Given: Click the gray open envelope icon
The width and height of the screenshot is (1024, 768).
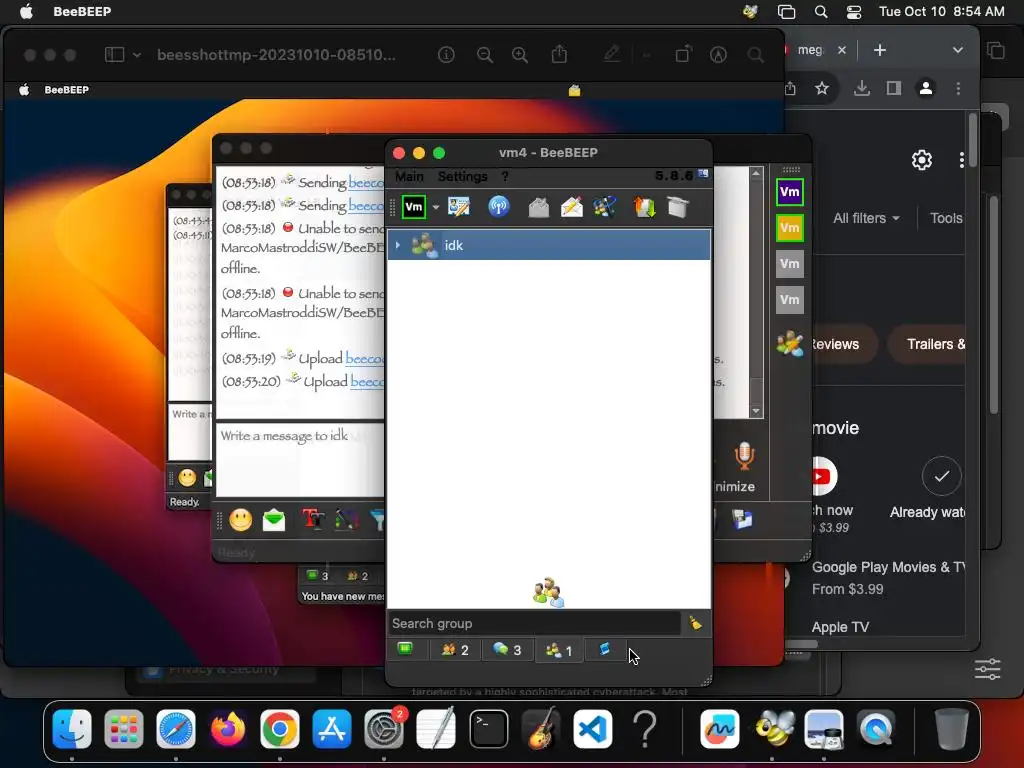Looking at the screenshot, I should coord(538,208).
